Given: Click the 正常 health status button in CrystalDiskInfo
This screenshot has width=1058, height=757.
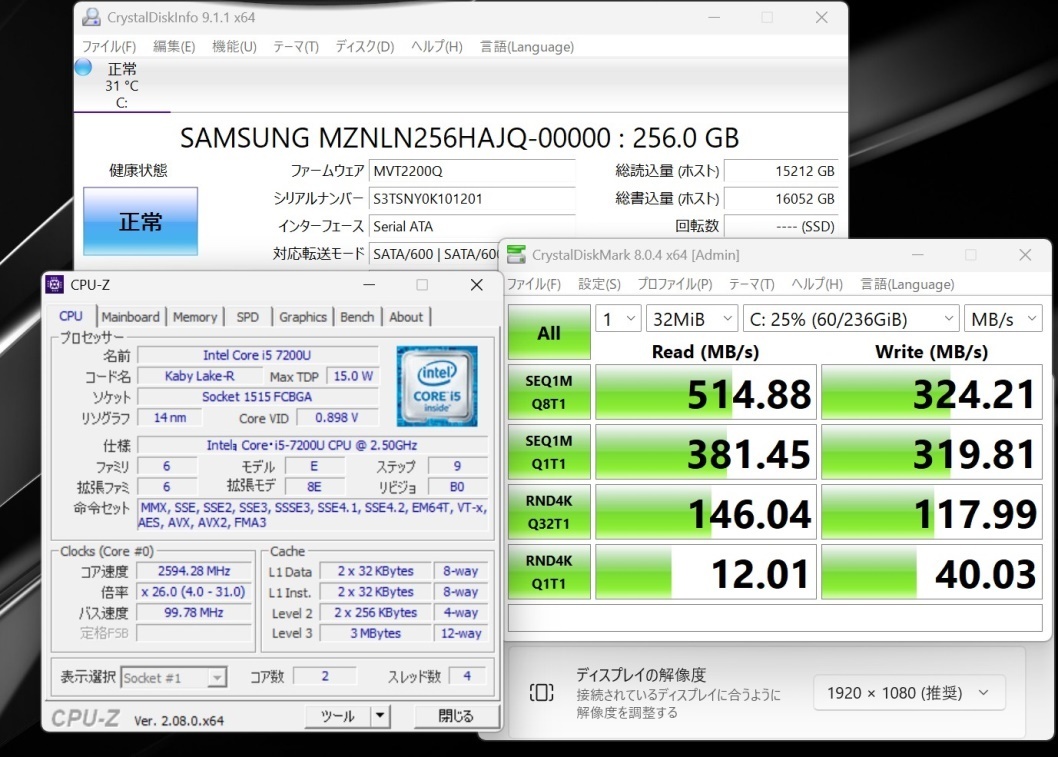Looking at the screenshot, I should point(140,221).
